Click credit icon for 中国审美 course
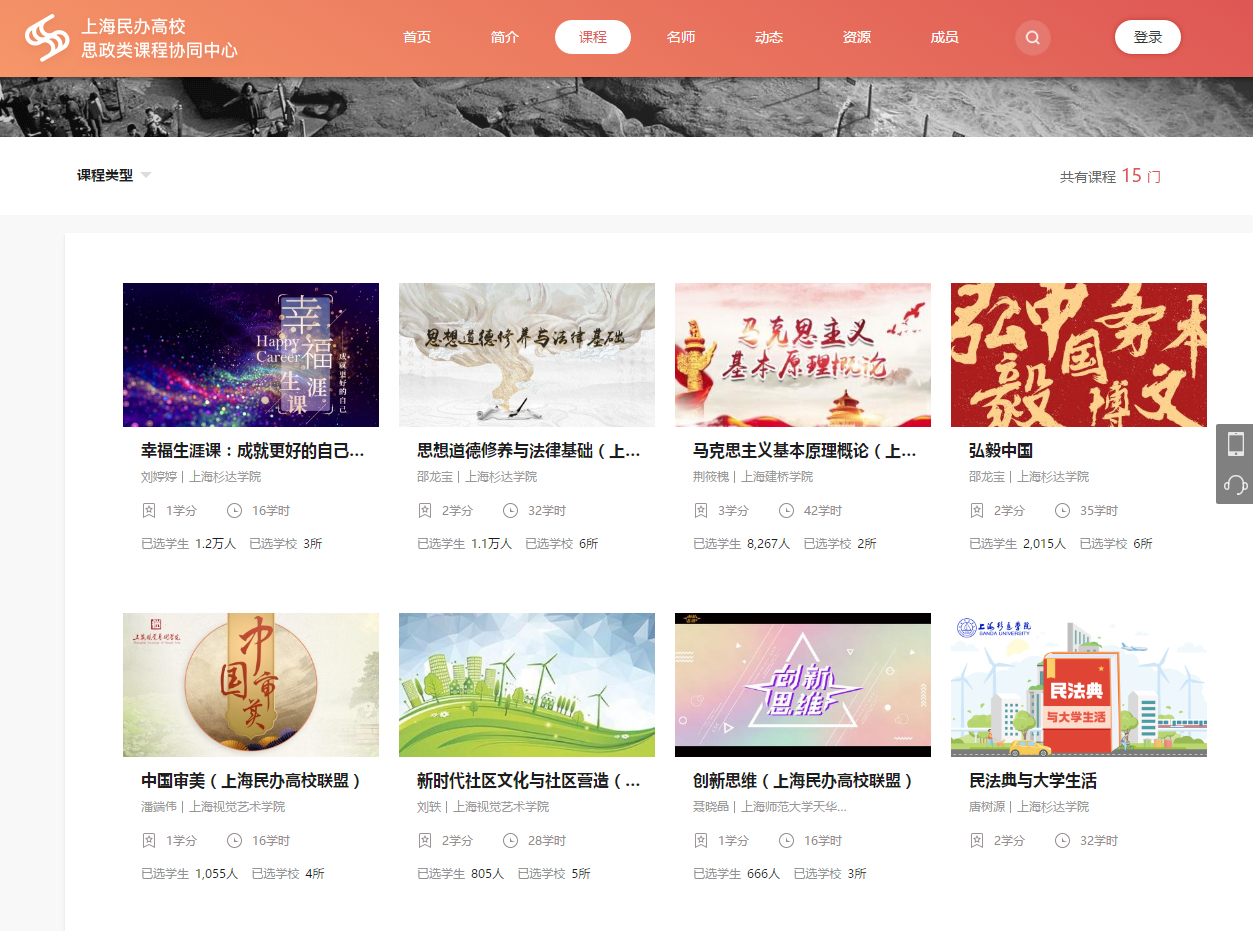The width and height of the screenshot is (1253, 931). click(x=149, y=841)
